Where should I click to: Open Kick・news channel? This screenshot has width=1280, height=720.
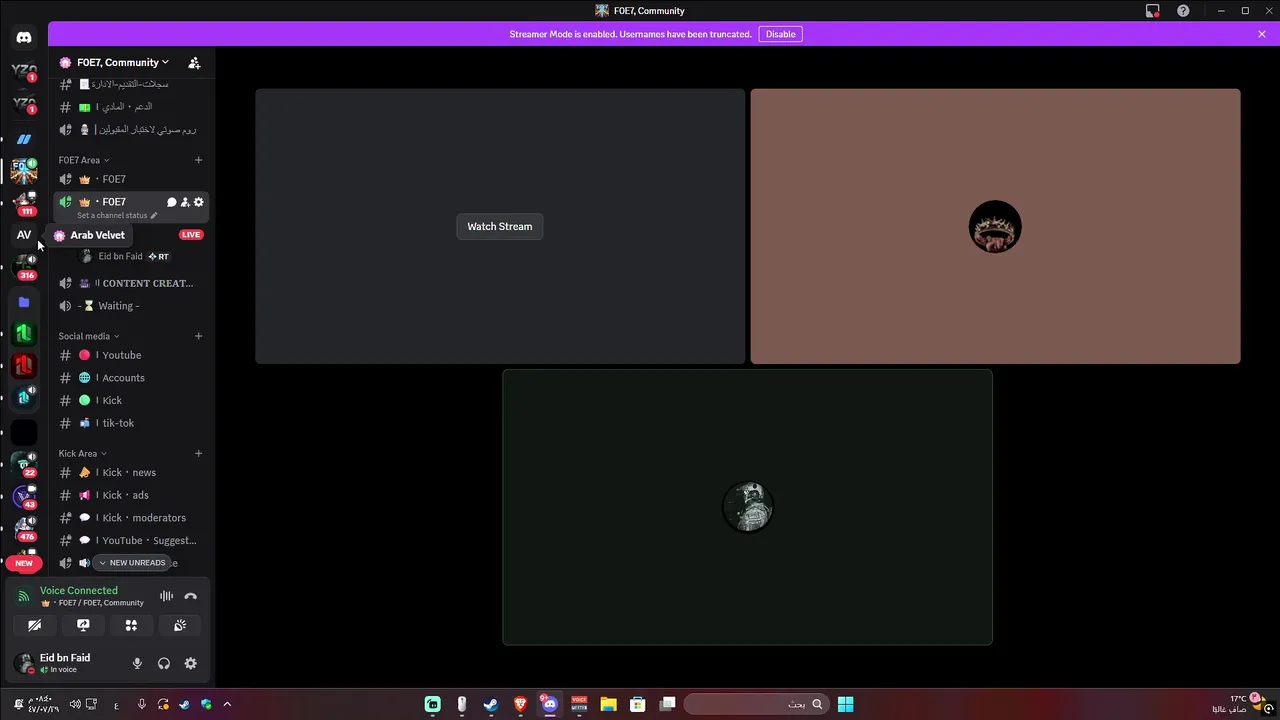(x=130, y=472)
